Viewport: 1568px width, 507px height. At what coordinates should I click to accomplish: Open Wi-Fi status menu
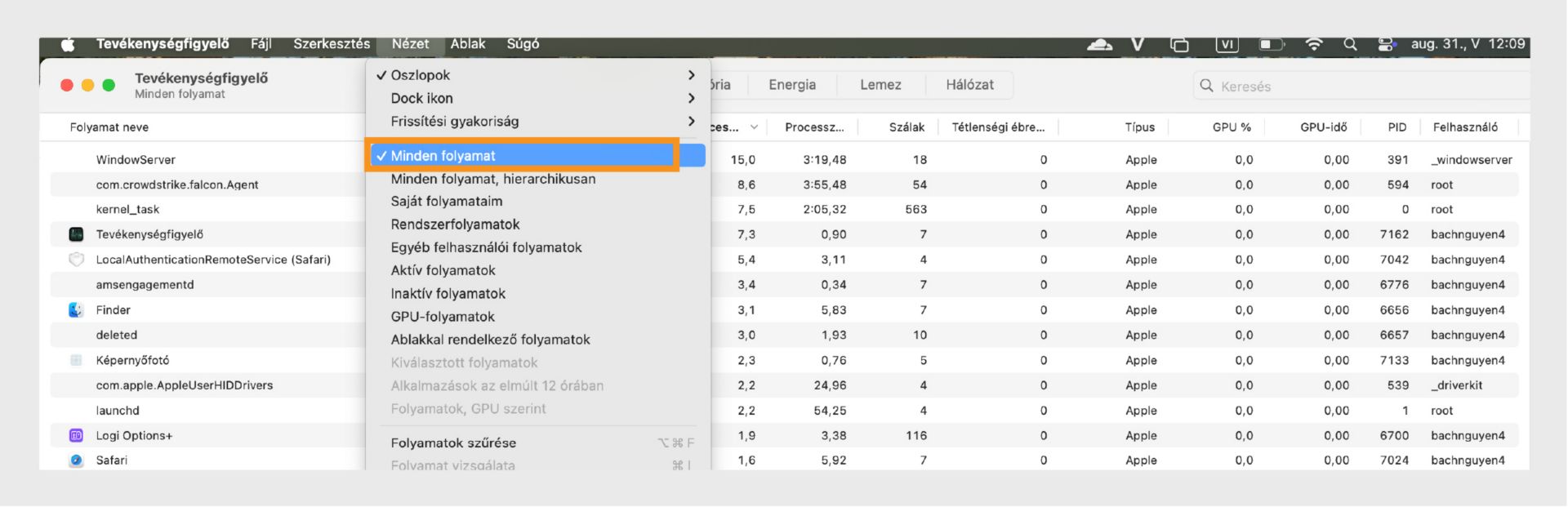coord(1313,44)
